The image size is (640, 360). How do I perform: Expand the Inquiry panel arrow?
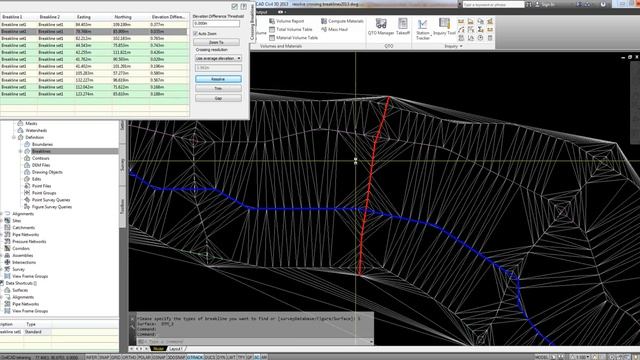(461, 46)
